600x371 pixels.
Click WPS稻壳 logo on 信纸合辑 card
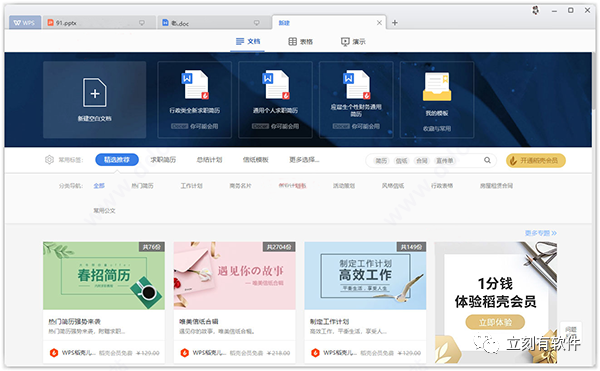185,353
